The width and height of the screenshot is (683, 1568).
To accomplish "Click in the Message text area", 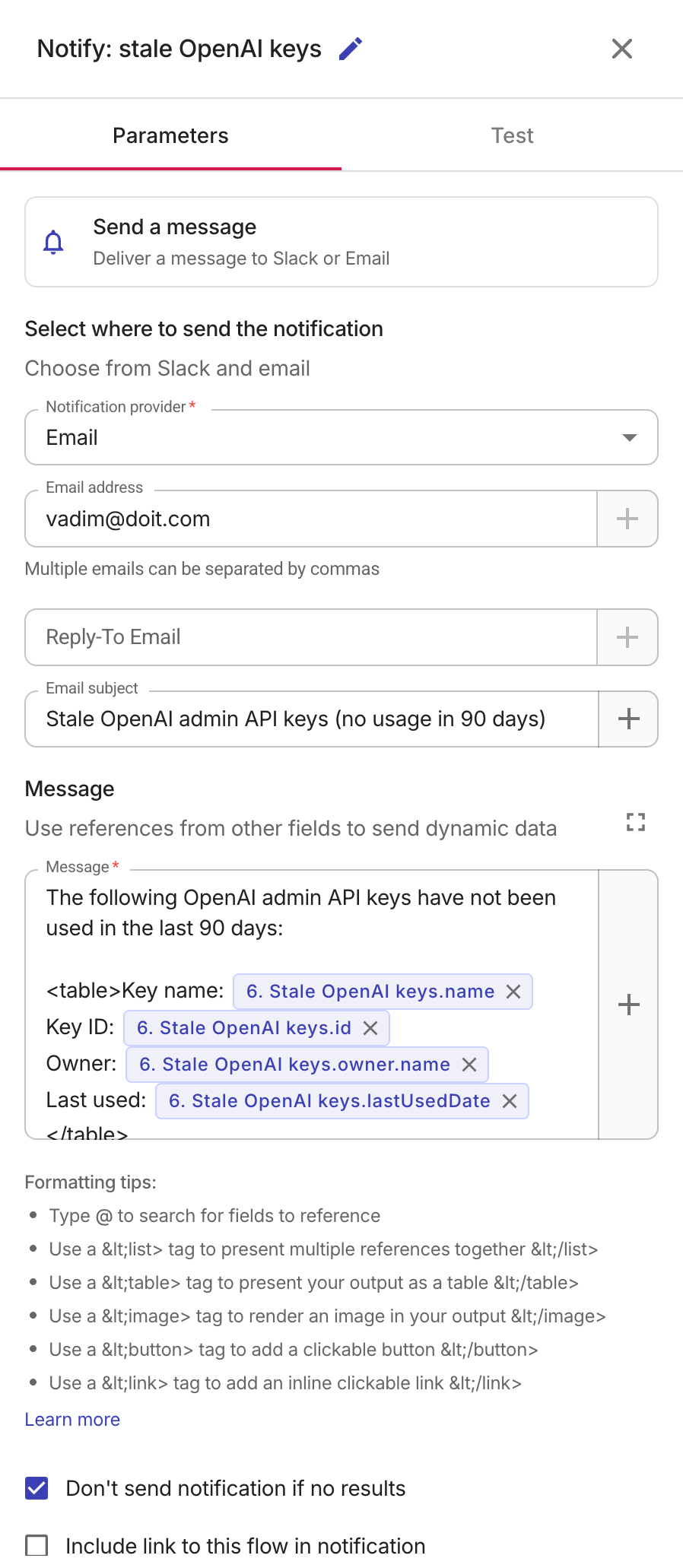I will click(x=312, y=1005).
